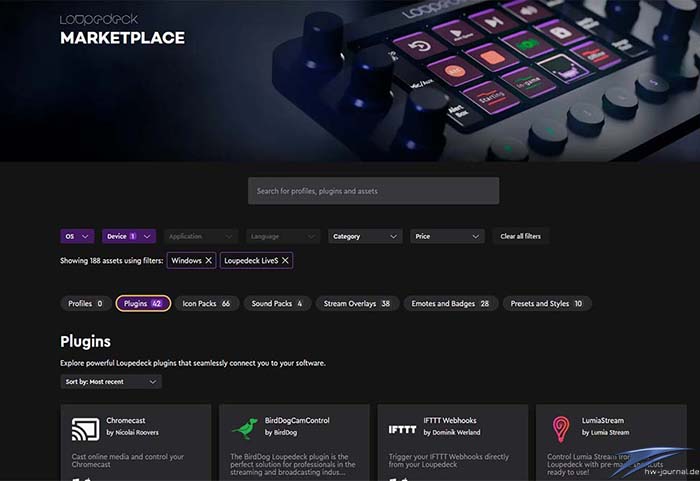Click the marketplace search field
Screen dimensions: 700x481
pos(374,191)
